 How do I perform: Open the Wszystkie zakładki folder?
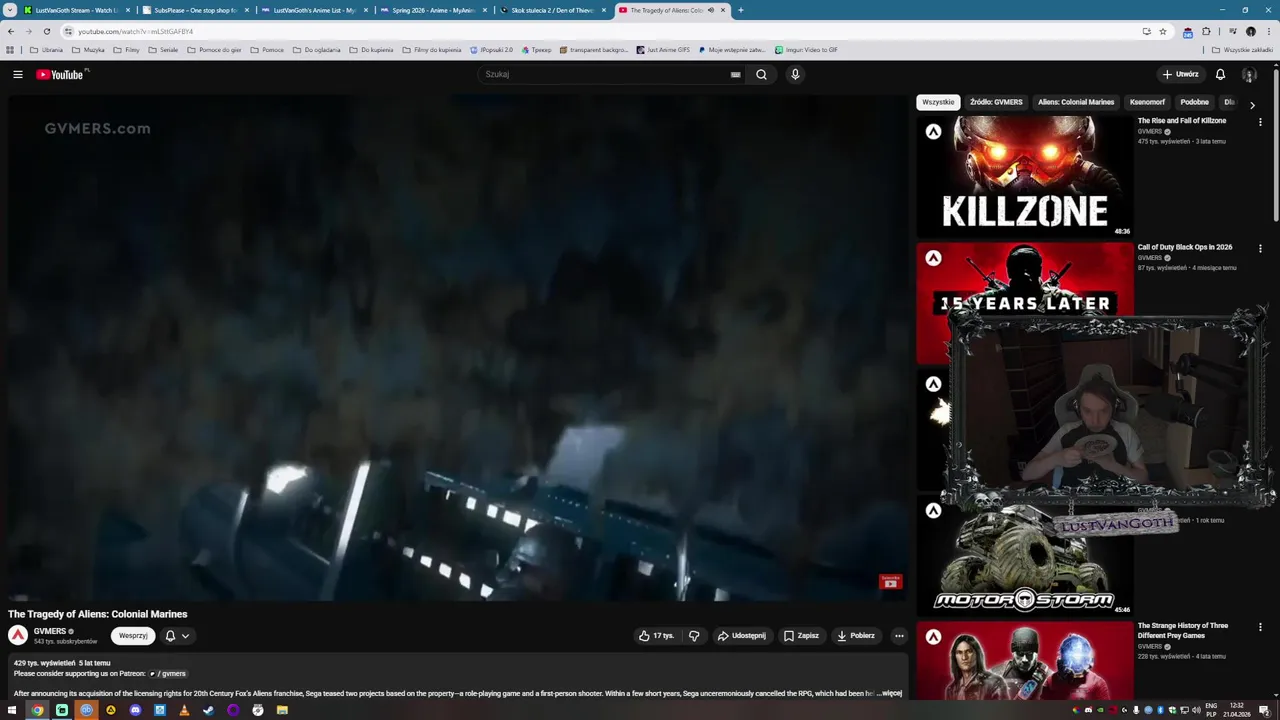click(1243, 49)
